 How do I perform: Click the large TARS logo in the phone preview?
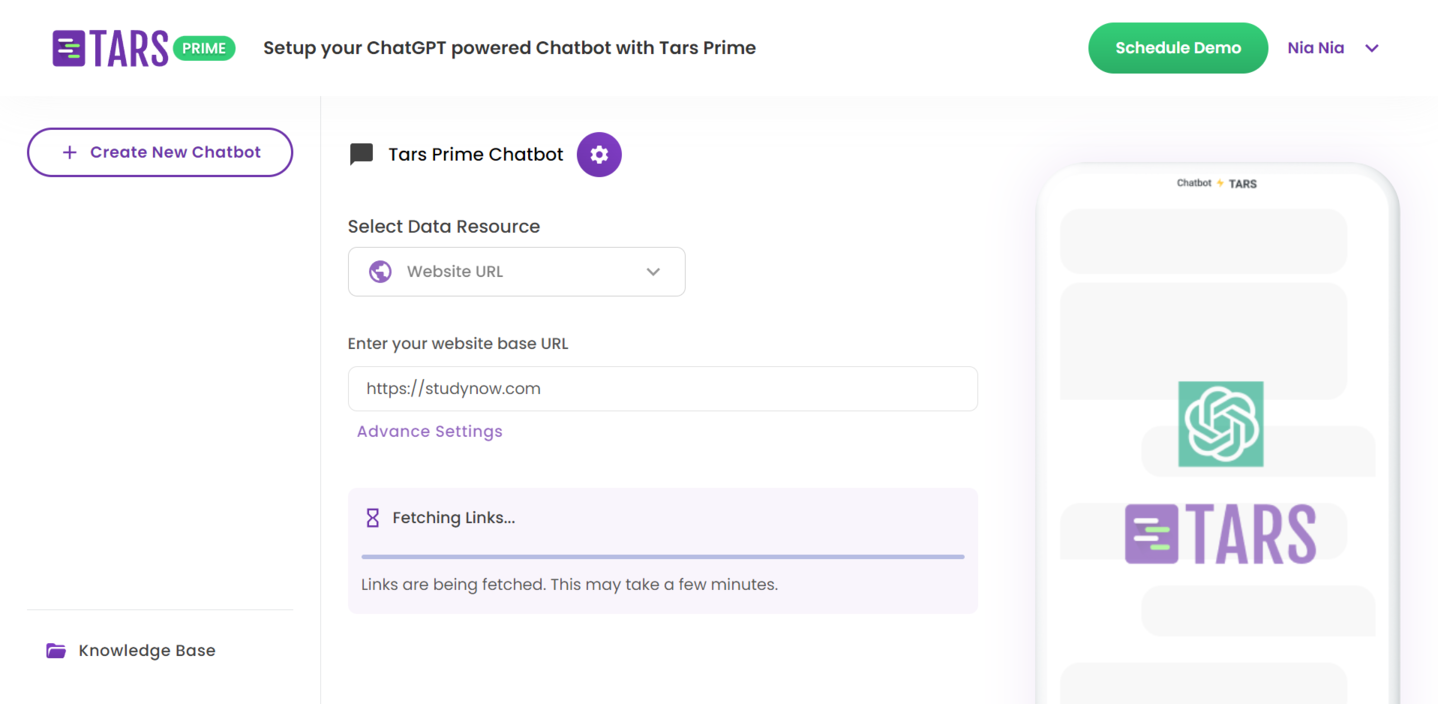[1220, 534]
